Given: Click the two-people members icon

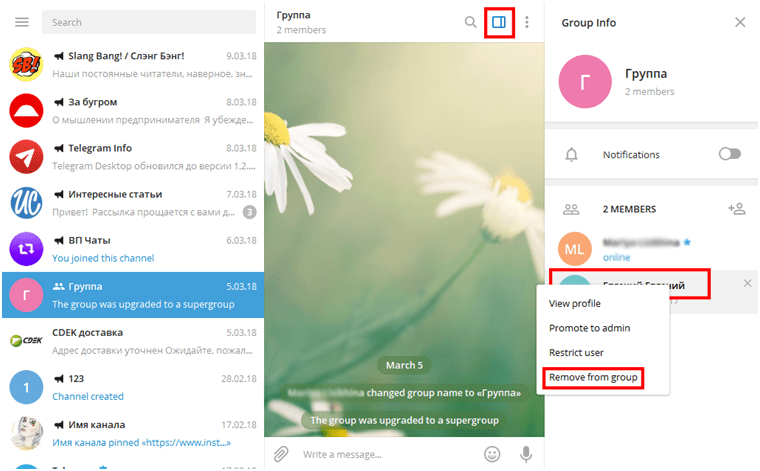Looking at the screenshot, I should click(571, 209).
